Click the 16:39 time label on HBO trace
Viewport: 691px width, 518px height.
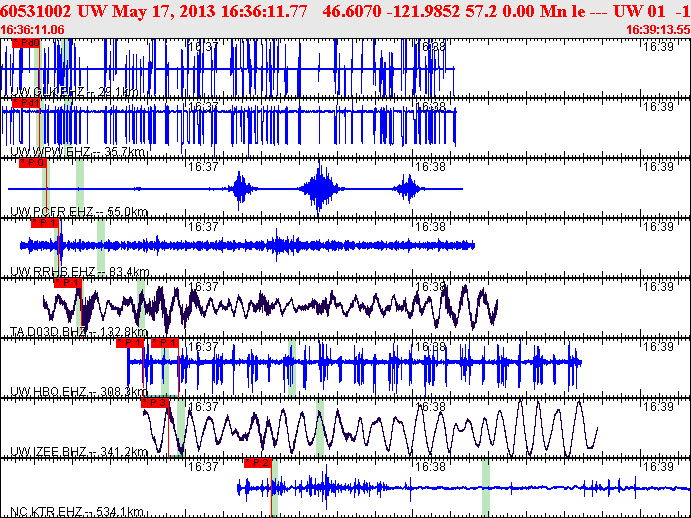tap(658, 346)
